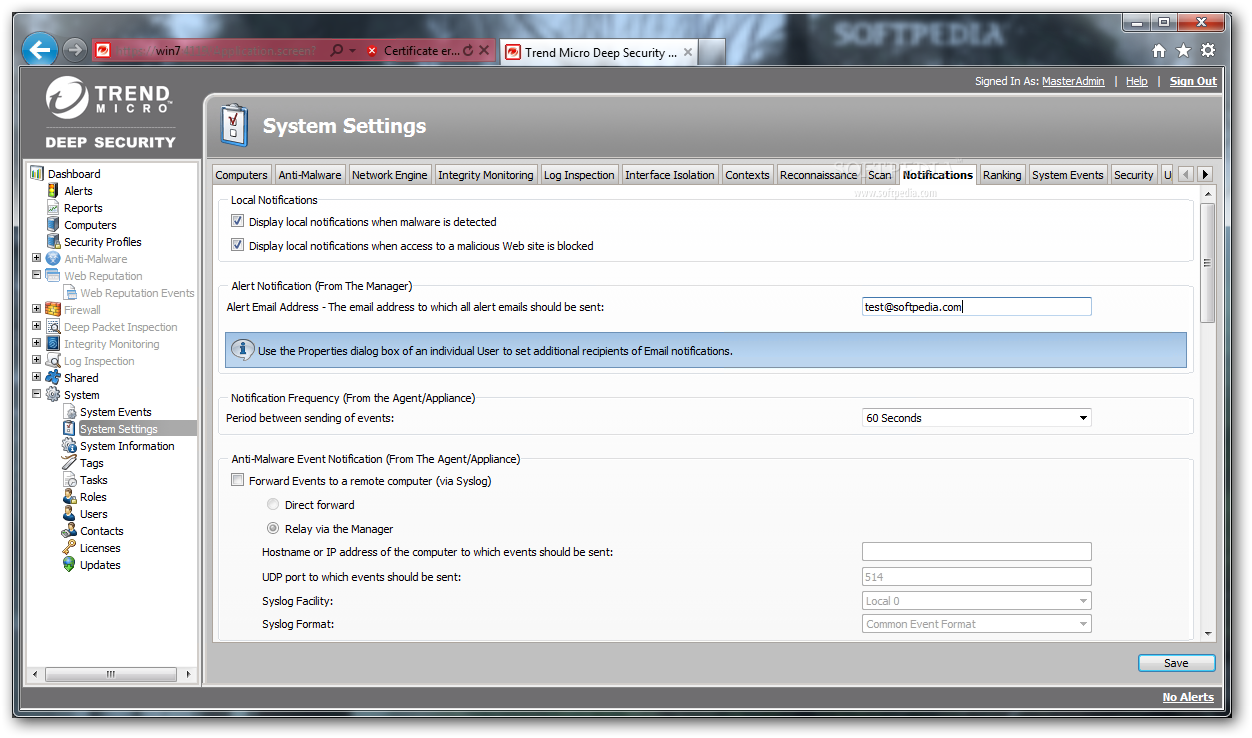Click the Licenses key icon
The width and height of the screenshot is (1252, 738).
[69, 548]
